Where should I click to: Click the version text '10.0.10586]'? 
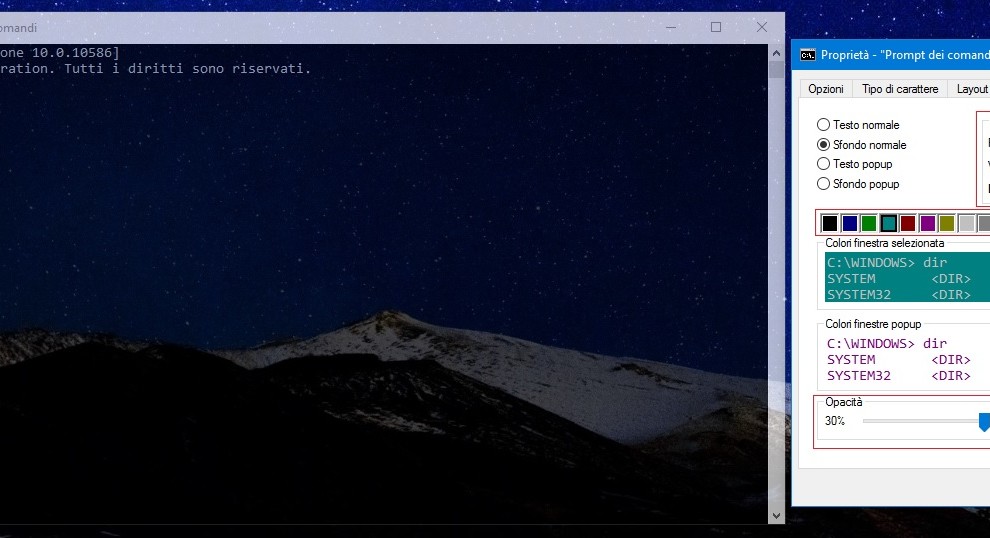click(75, 52)
